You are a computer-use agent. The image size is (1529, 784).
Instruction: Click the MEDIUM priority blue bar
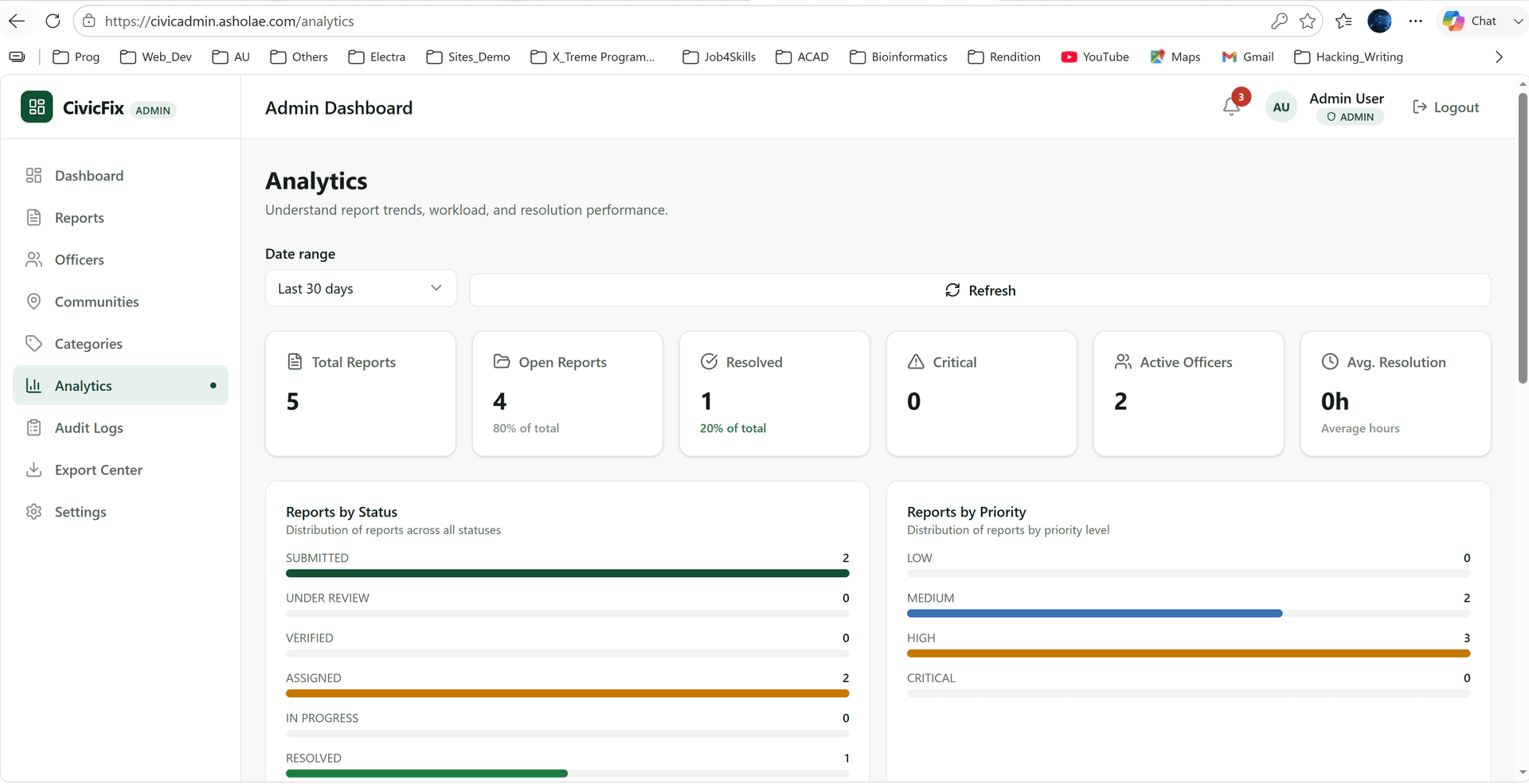tap(1094, 613)
